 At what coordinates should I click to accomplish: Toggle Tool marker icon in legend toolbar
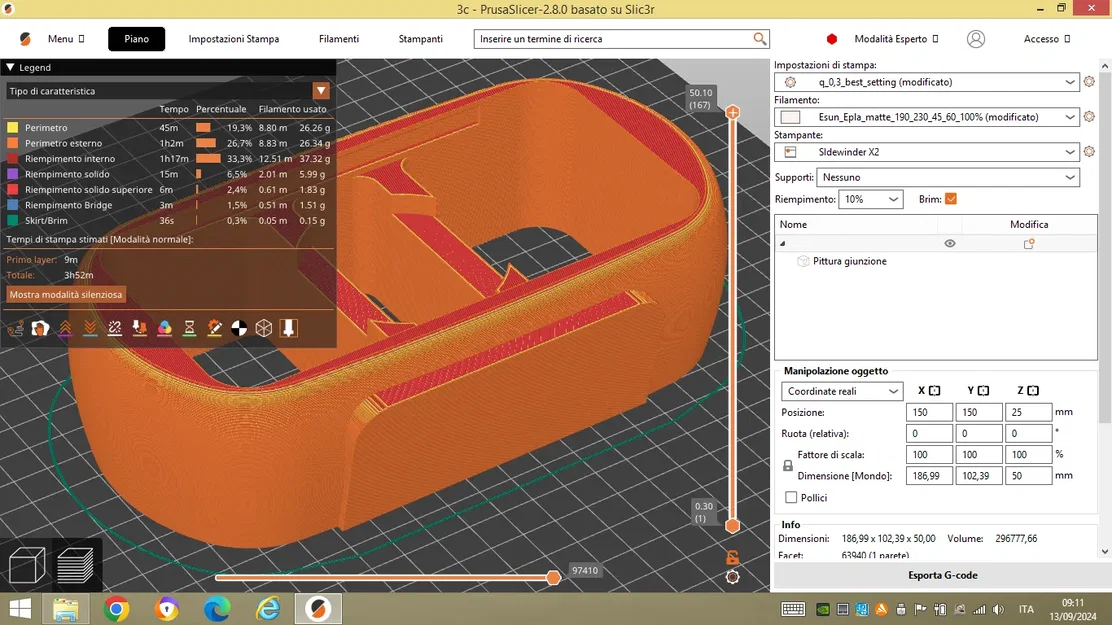(289, 328)
